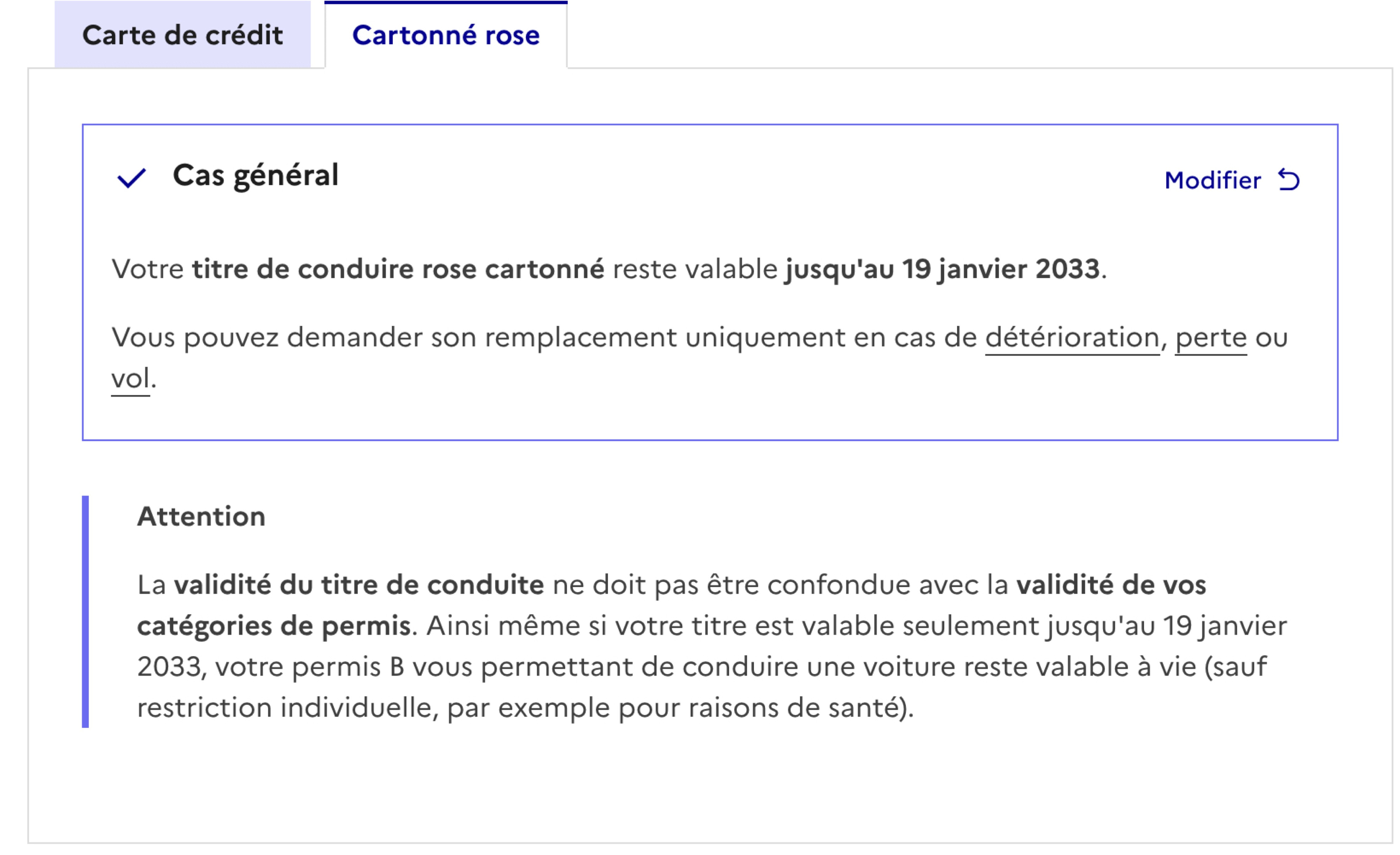Click bold phrase validité du titre de conduite
1400x855 pixels.
[358, 585]
